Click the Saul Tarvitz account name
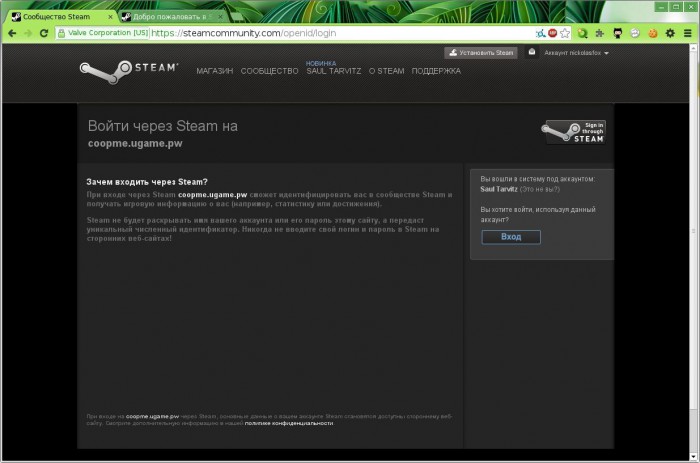This screenshot has width=700, height=463. 499,189
